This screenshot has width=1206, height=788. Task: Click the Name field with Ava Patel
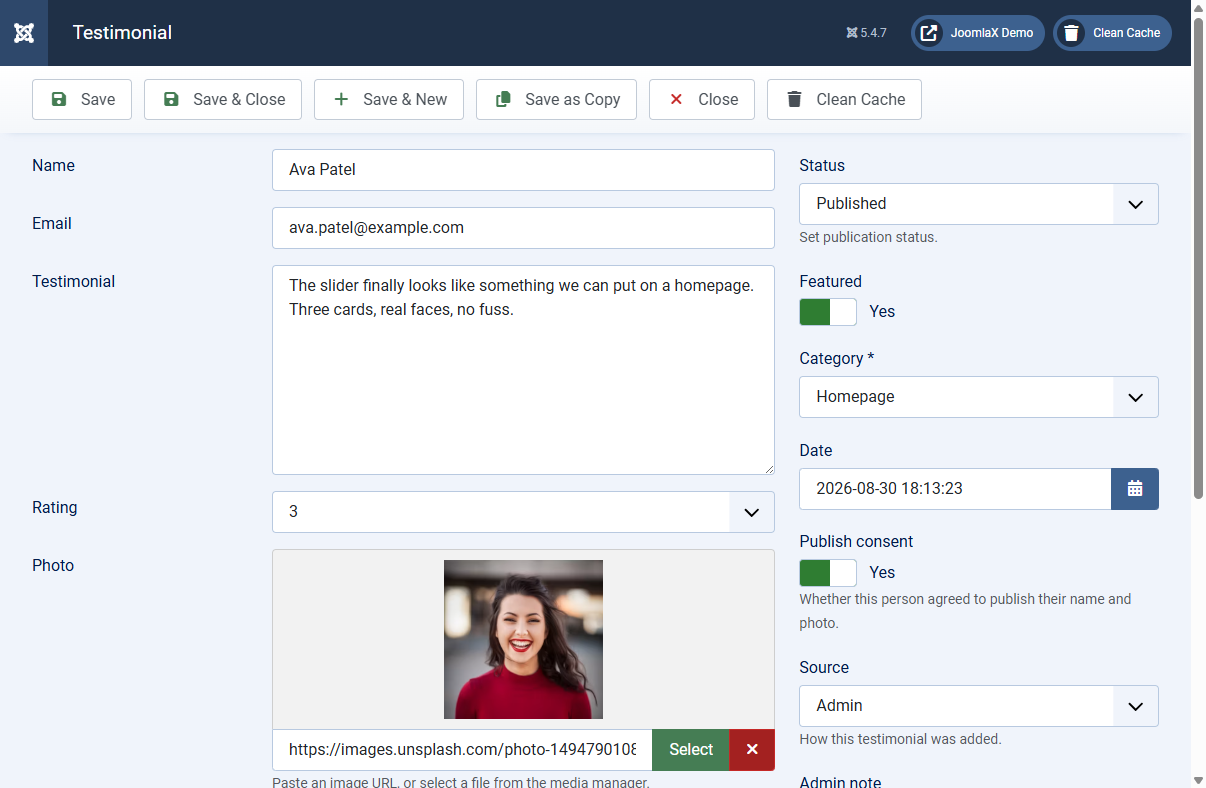click(523, 170)
